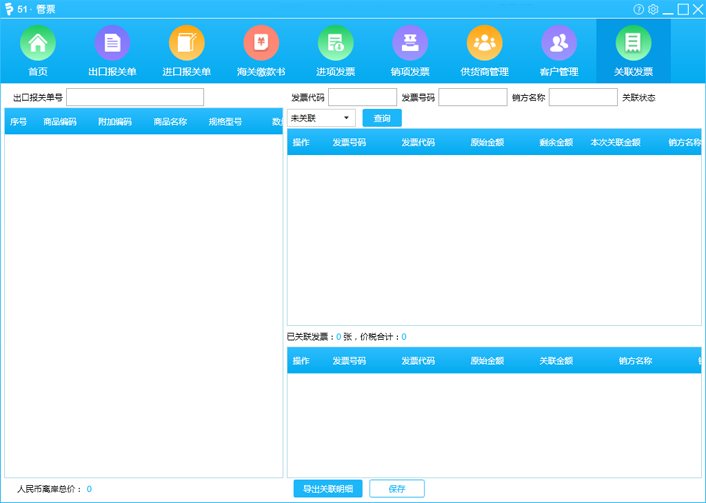The height and width of the screenshot is (503, 706).
Task: Focus the 销方名称 input field
Action: (x=583, y=97)
